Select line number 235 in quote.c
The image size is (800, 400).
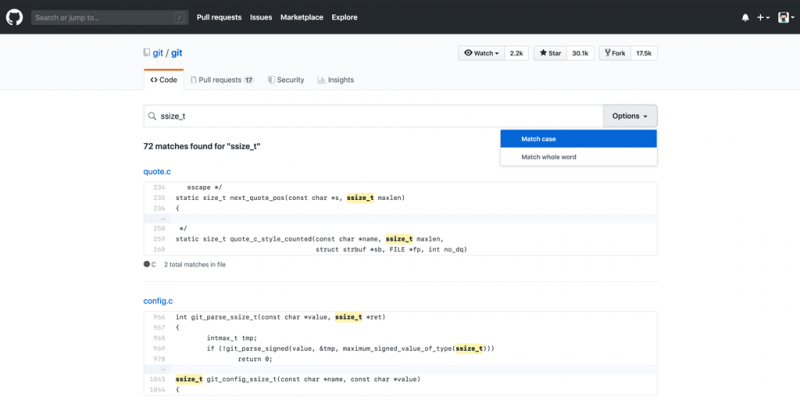(x=159, y=197)
